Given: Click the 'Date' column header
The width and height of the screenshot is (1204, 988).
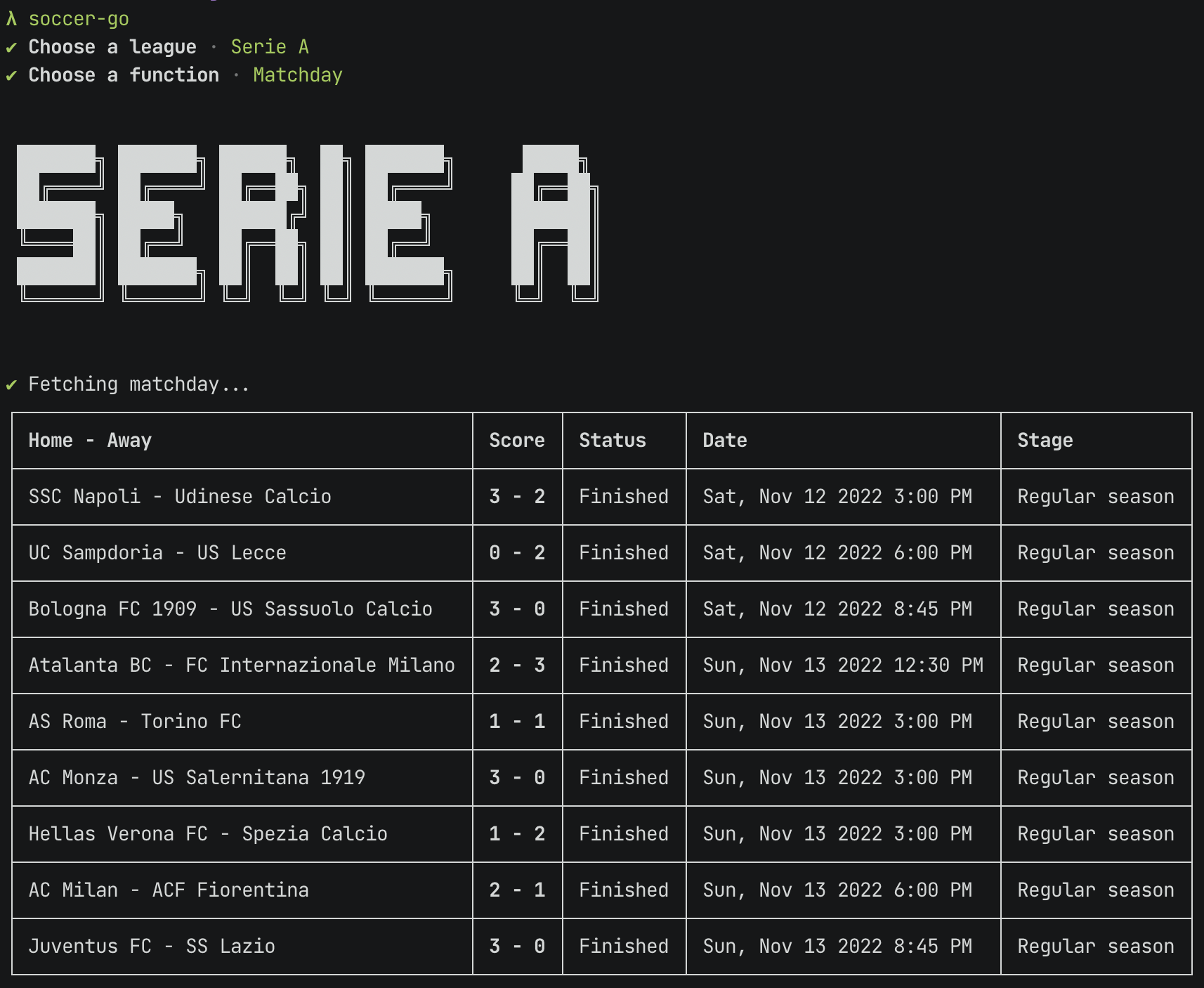Looking at the screenshot, I should tap(725, 441).
